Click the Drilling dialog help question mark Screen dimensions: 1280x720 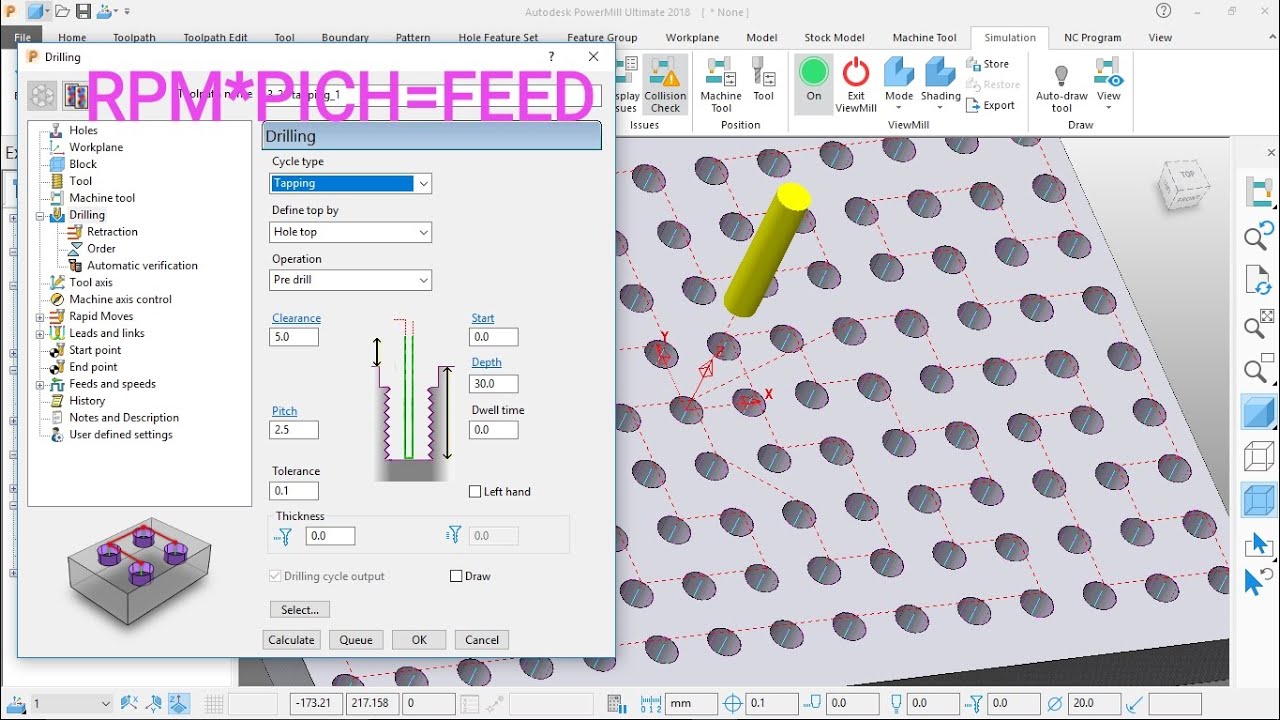pyautogui.click(x=551, y=57)
